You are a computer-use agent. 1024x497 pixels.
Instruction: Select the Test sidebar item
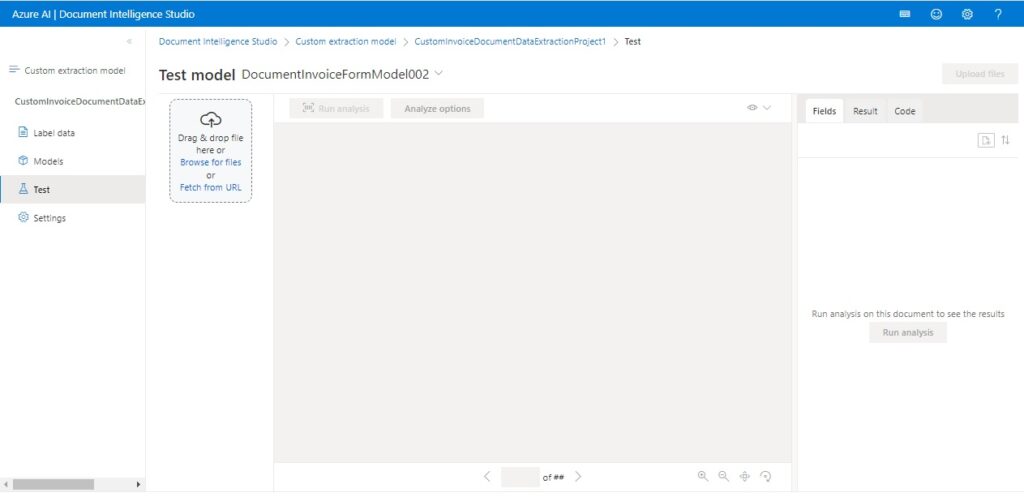(72, 189)
